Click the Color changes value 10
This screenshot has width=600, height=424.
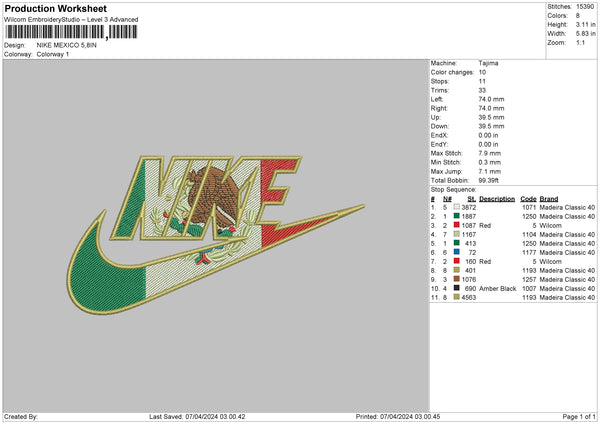point(482,72)
